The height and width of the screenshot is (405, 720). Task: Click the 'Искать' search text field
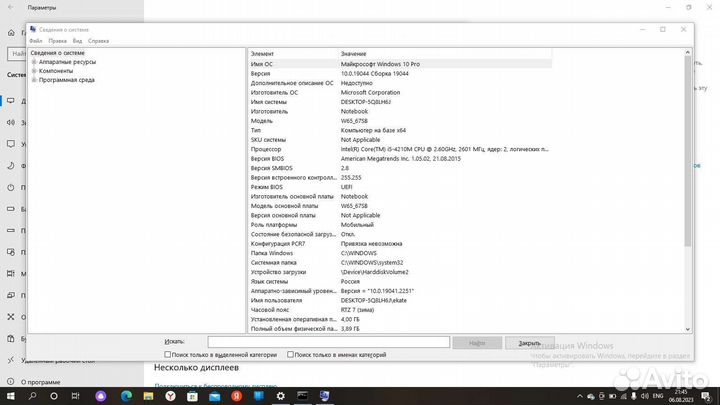pos(320,342)
